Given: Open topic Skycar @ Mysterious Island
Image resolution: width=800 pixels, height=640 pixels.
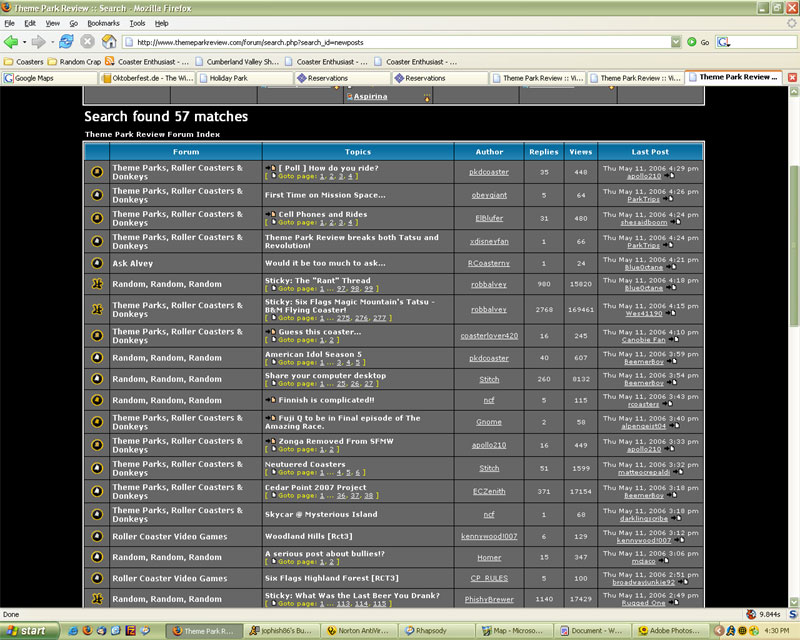Looking at the screenshot, I should click(321, 514).
